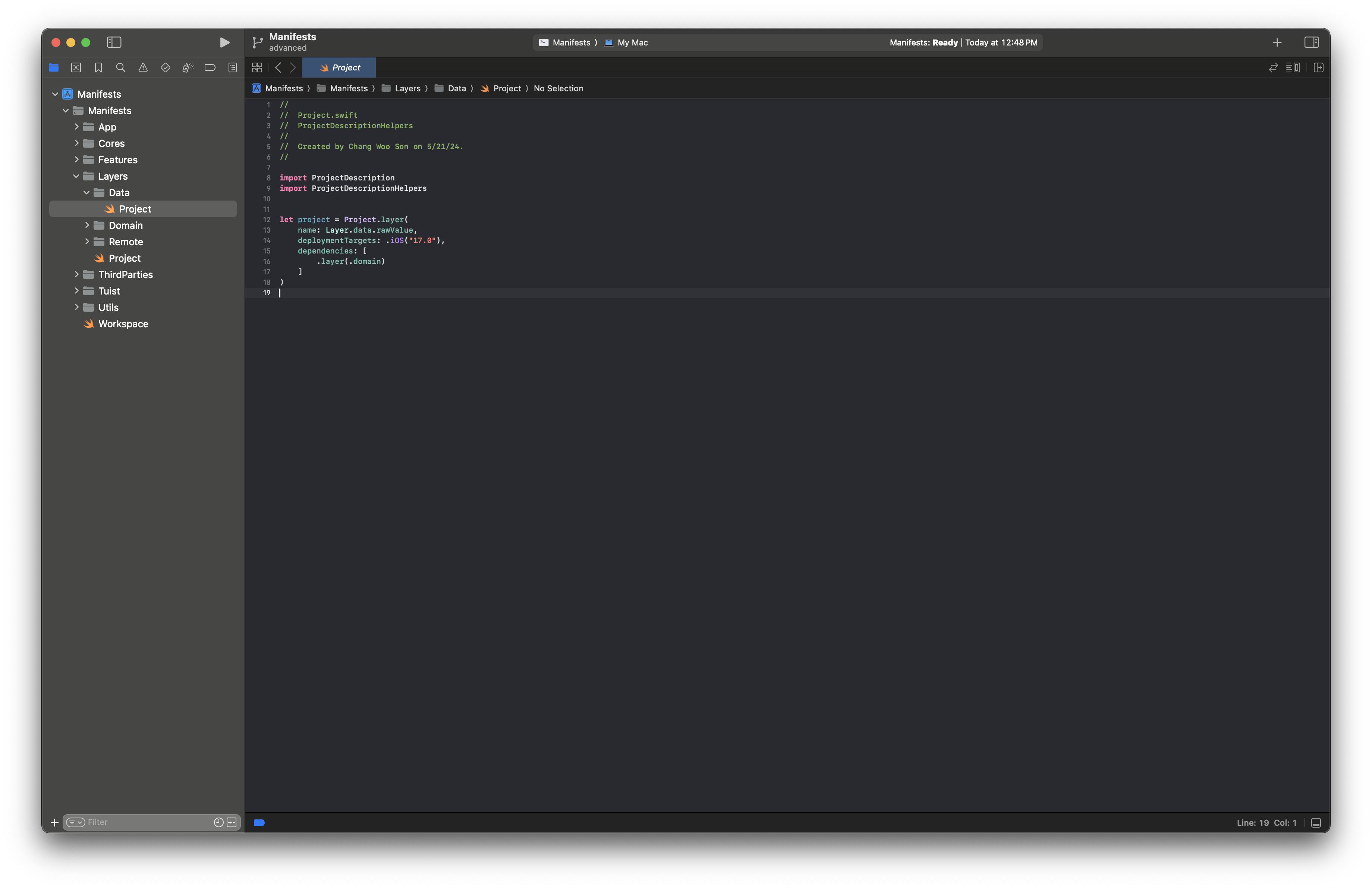This screenshot has height=888, width=1372.
Task: Click the import ProjectDescription line
Action: (337, 177)
